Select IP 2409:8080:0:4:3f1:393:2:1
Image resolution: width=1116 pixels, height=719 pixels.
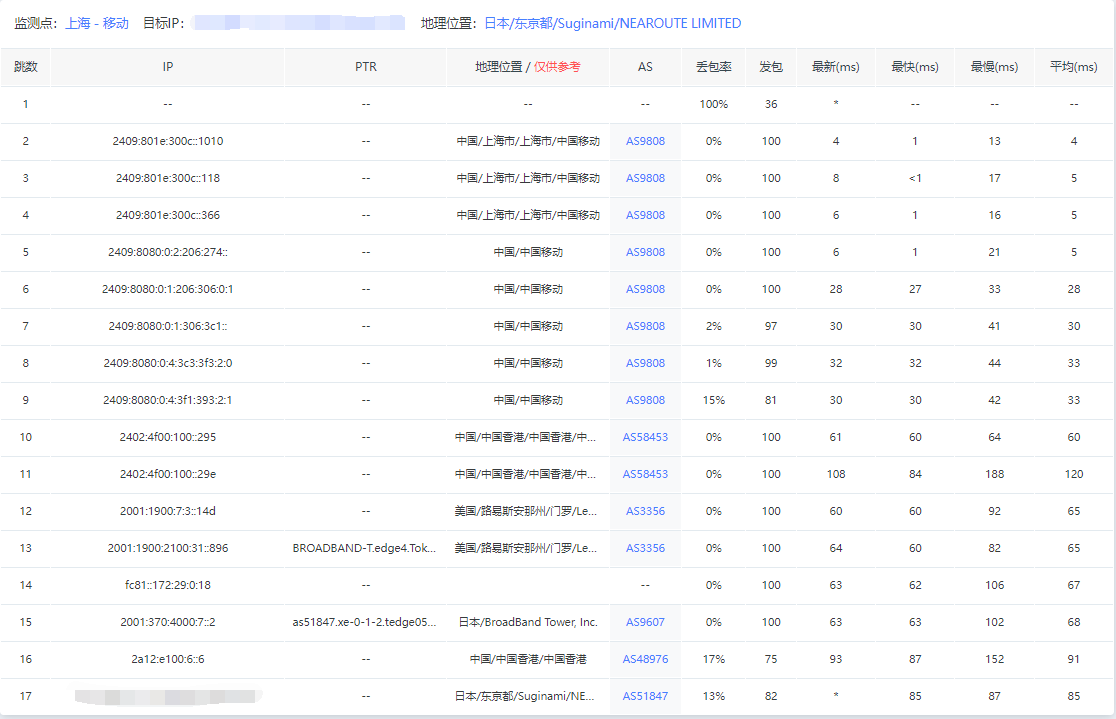coord(168,400)
